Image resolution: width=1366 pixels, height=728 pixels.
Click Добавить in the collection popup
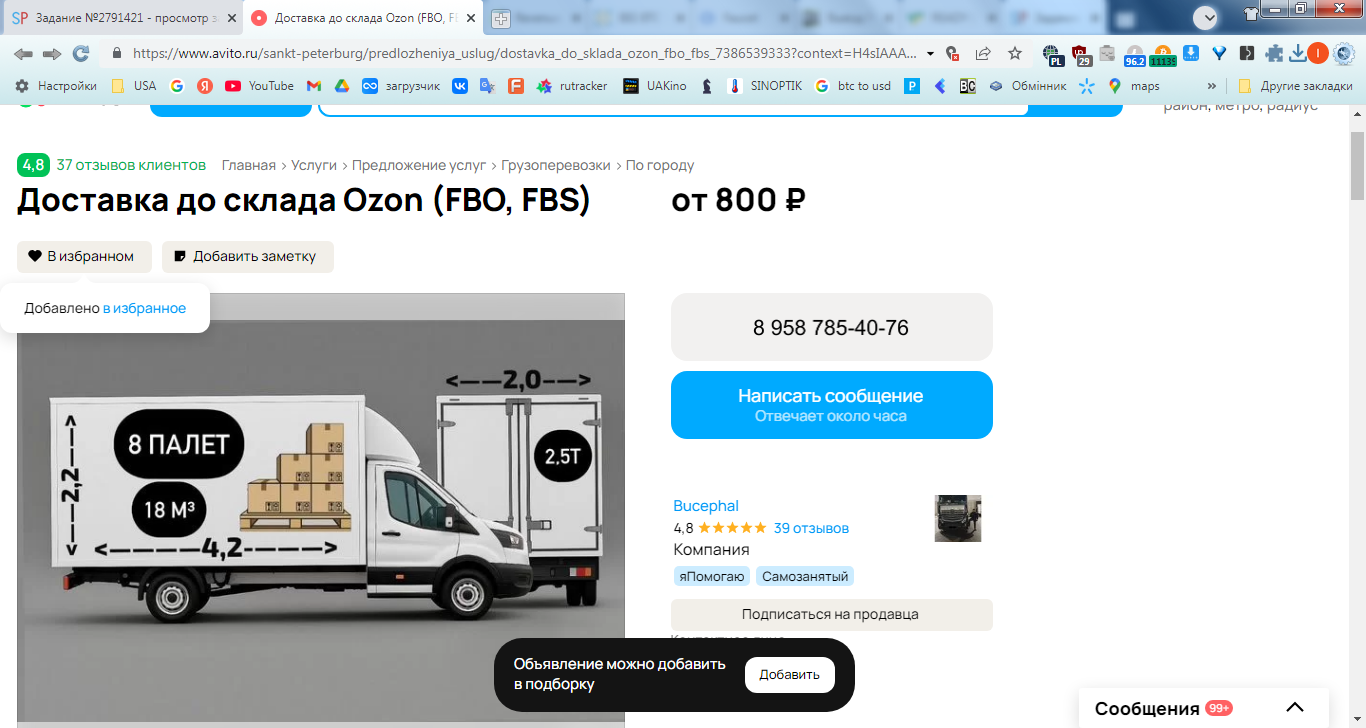tap(790, 675)
